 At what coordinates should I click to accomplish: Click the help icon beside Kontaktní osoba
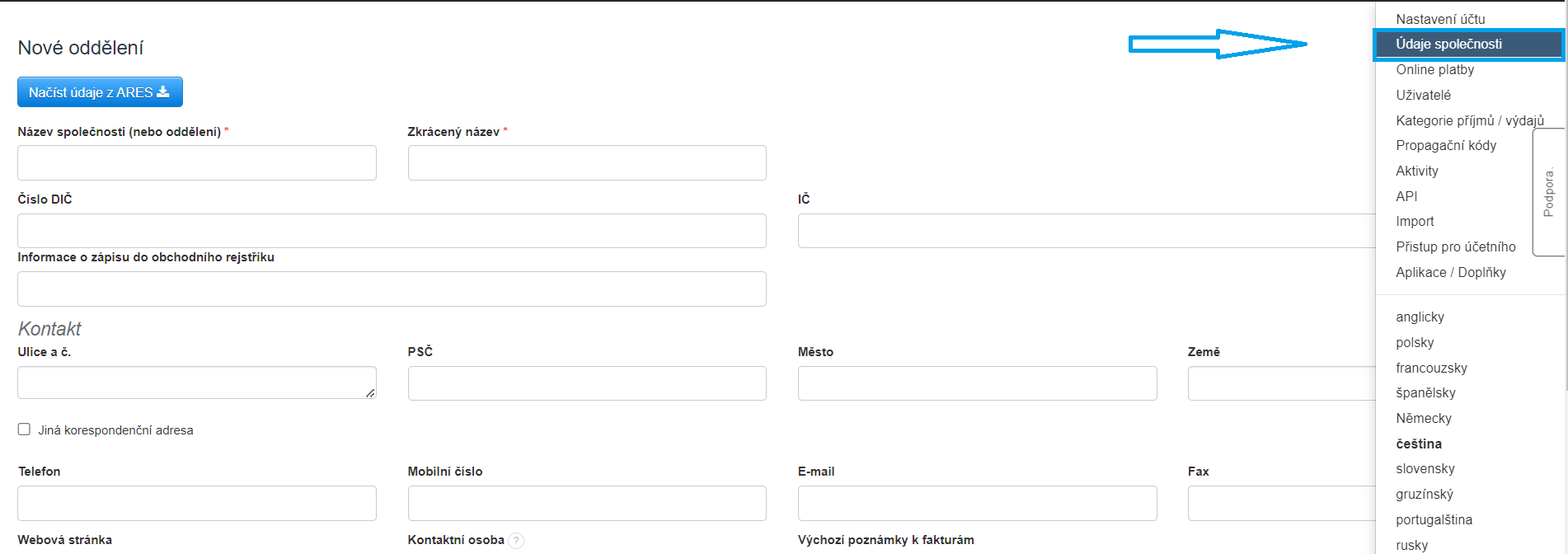click(516, 541)
